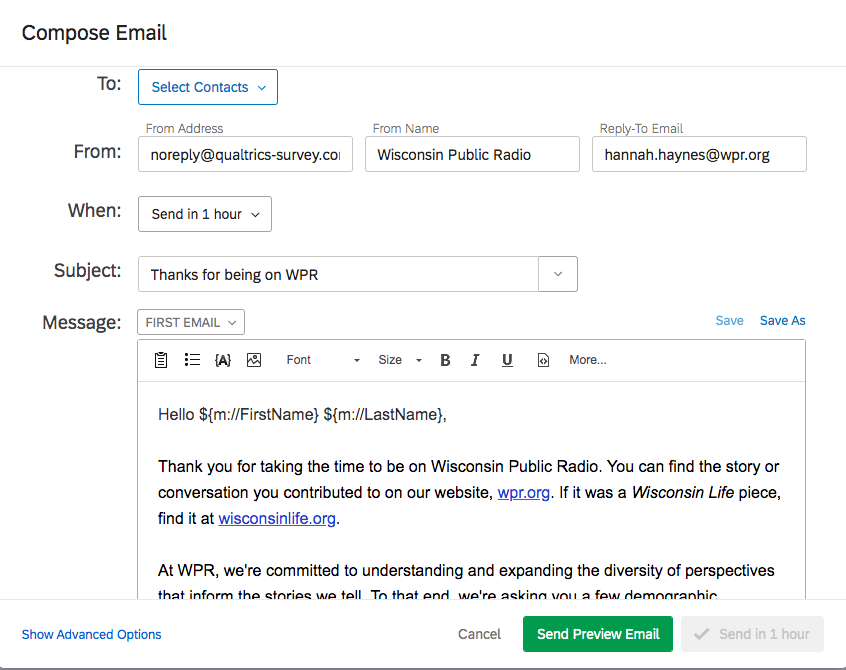The height and width of the screenshot is (670, 846).
Task: Insert a bulleted list via toolbar icon
Action: pyautogui.click(x=192, y=360)
